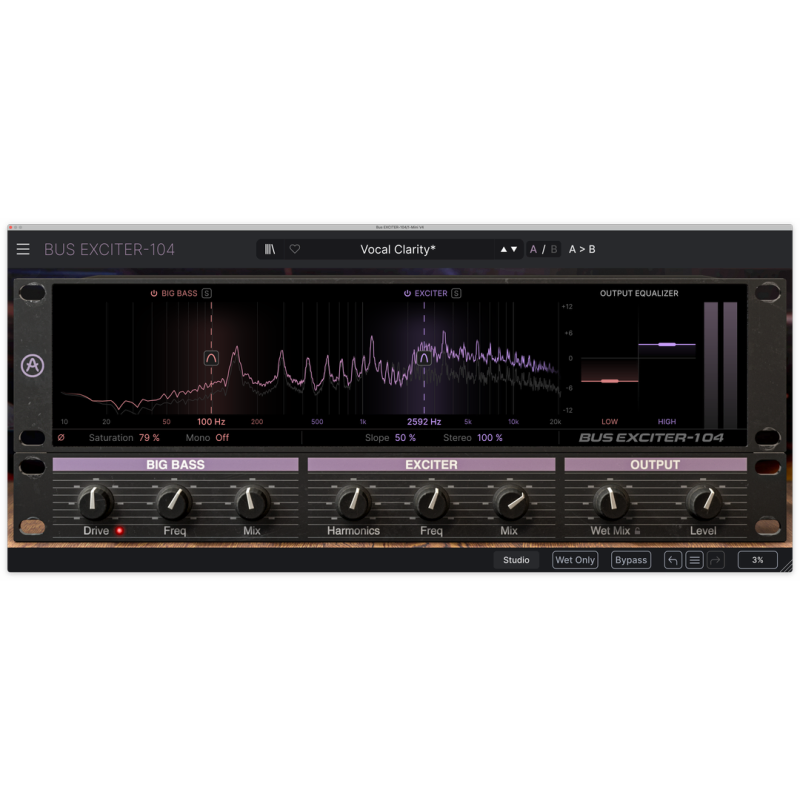This screenshot has width=800, height=800.
Task: Click the OUTPUT section header
Action: (655, 464)
